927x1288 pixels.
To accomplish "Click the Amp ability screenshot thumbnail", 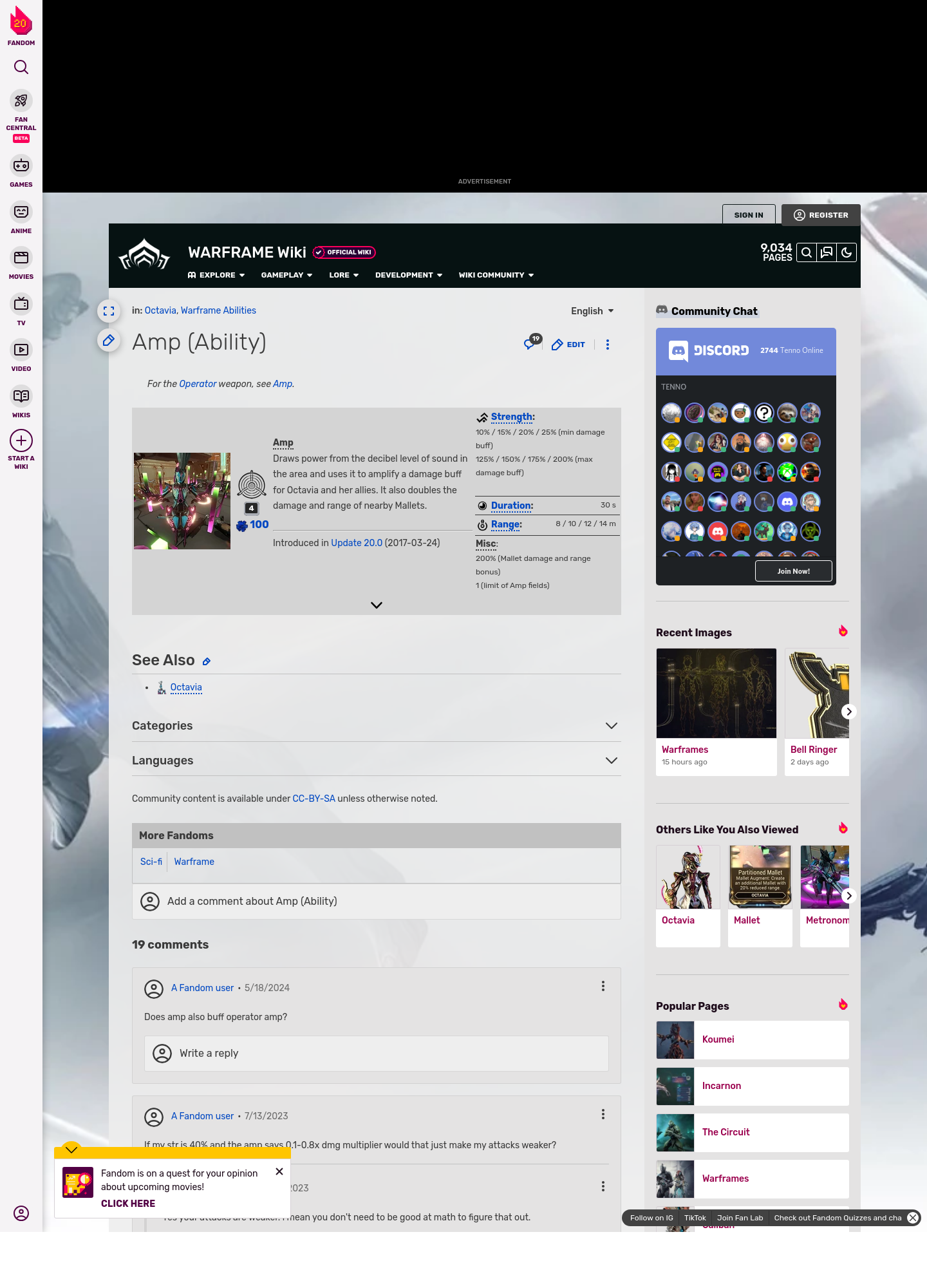I will coord(182,501).
